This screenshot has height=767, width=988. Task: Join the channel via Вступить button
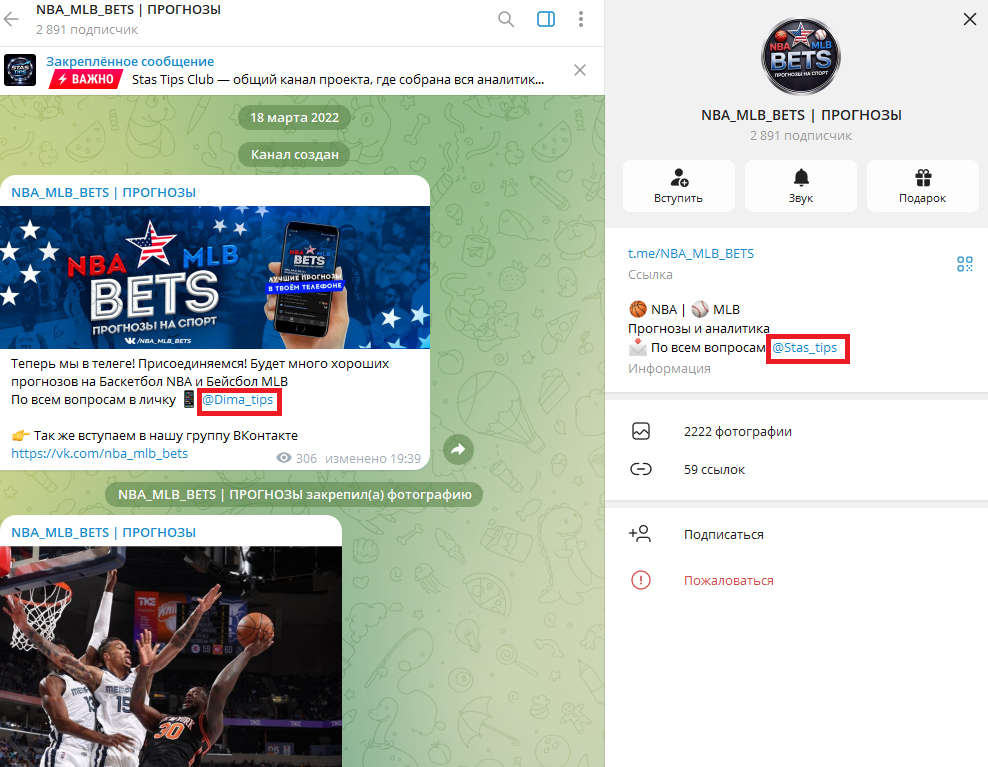(x=679, y=186)
